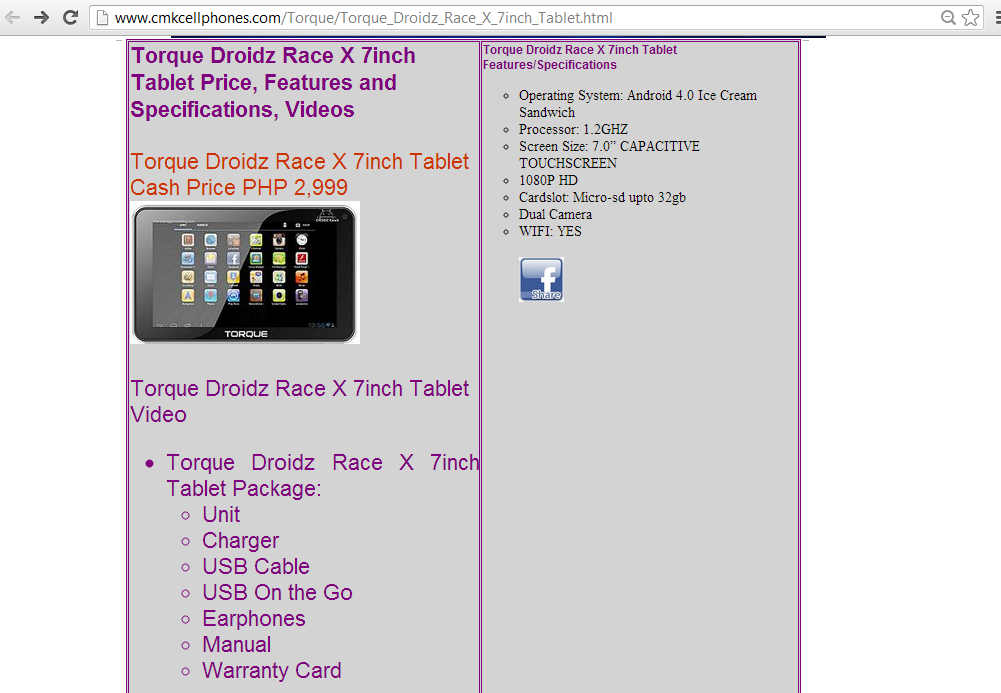Click the 'Tablet Package:' list item
The height and width of the screenshot is (693, 1001).
323,475
